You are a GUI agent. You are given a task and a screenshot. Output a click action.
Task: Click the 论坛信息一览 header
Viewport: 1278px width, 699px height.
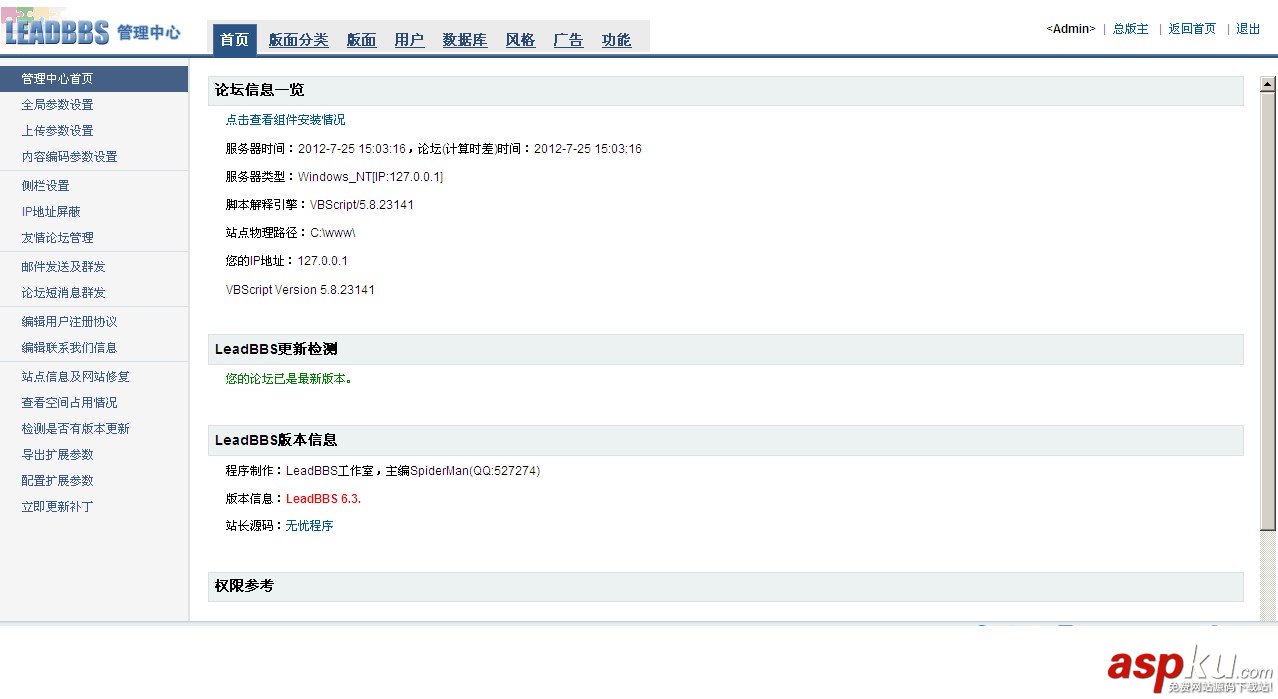point(726,90)
